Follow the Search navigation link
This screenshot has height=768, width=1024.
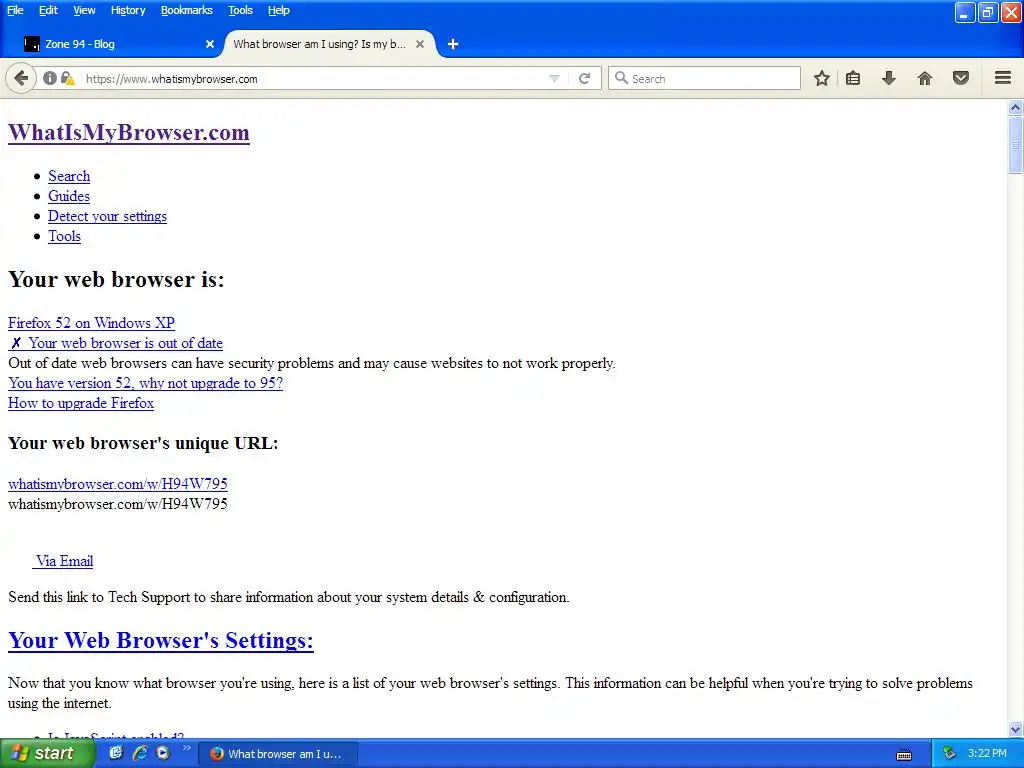69,176
